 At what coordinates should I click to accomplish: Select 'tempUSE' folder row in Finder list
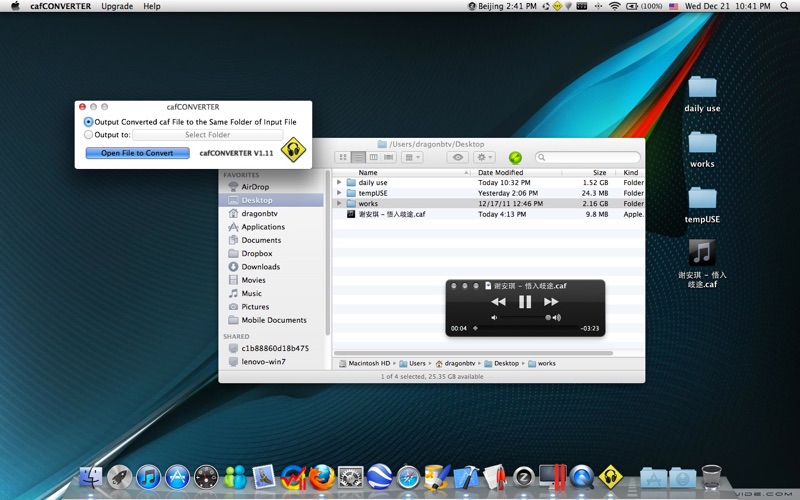[488, 193]
